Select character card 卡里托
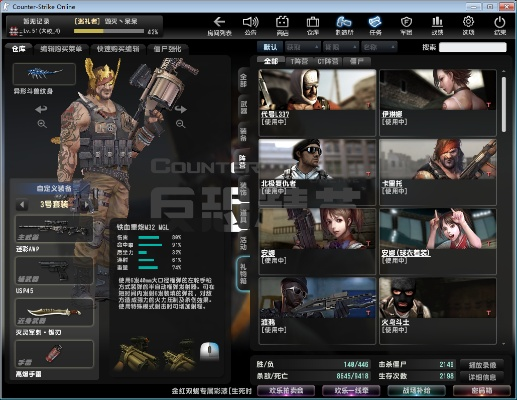The width and height of the screenshot is (517, 400). click(438, 172)
